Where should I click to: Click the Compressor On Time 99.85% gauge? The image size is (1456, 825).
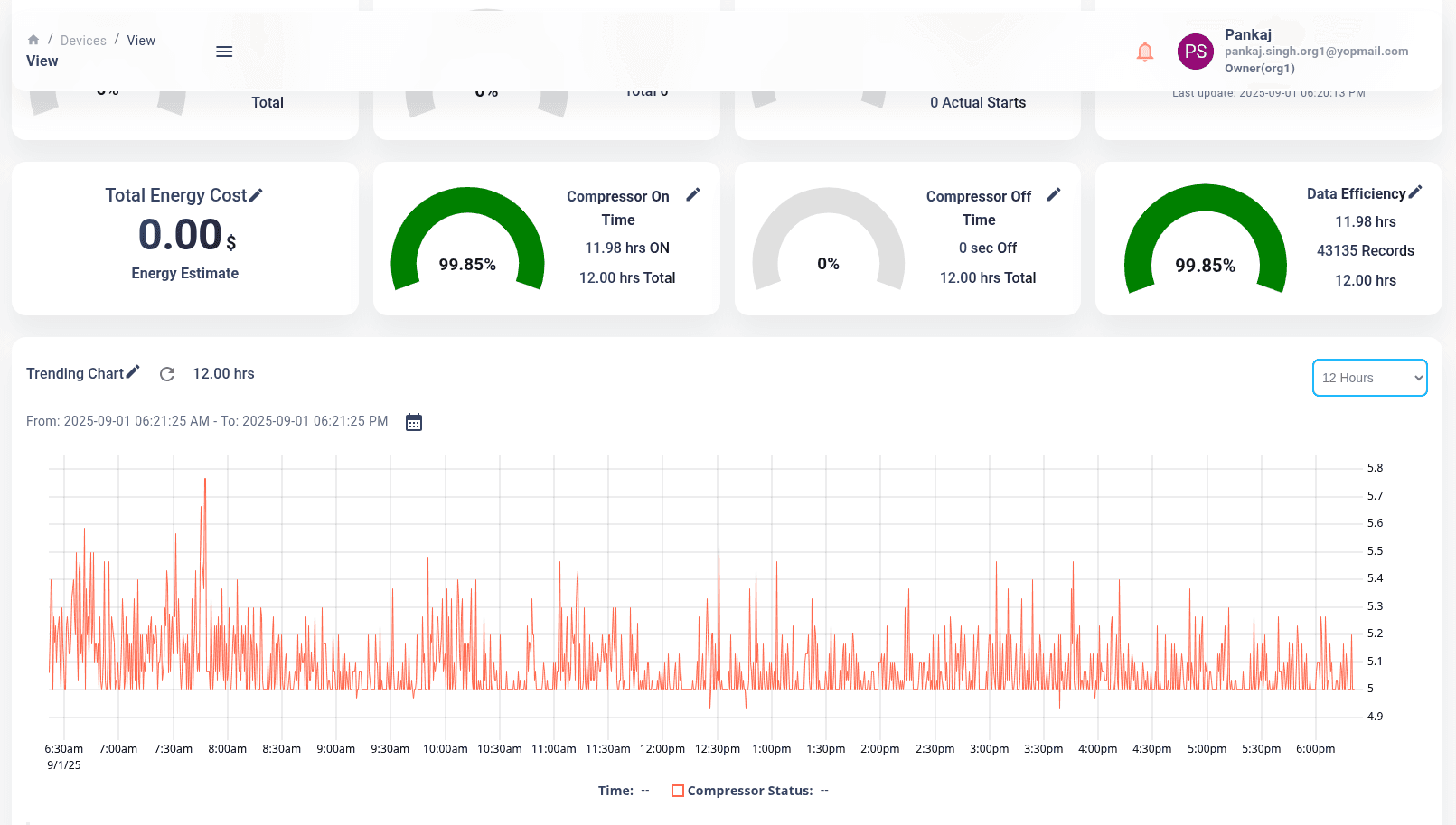point(467,239)
